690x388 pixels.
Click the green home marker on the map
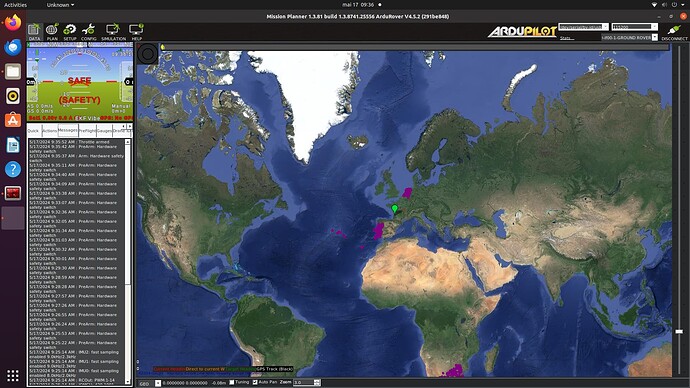pos(395,209)
